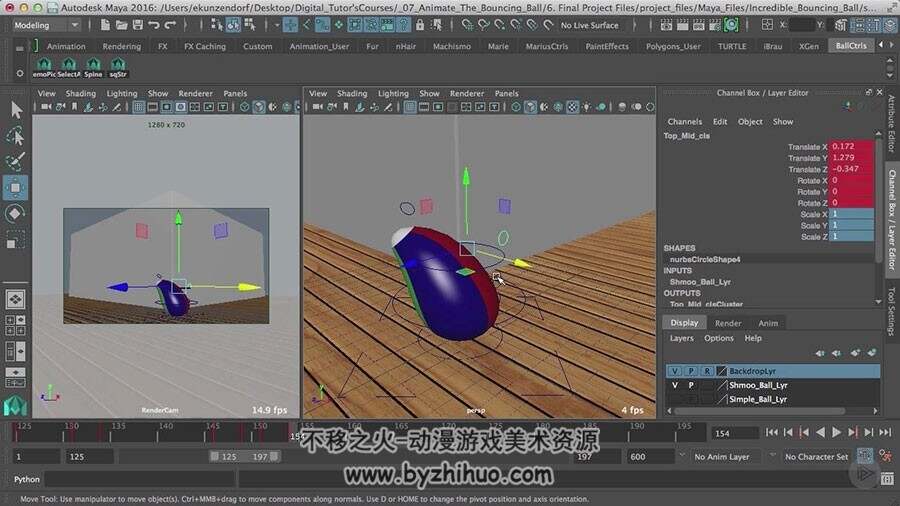Select the BallCtrls shelf tab
900x506 pixels.
point(851,46)
